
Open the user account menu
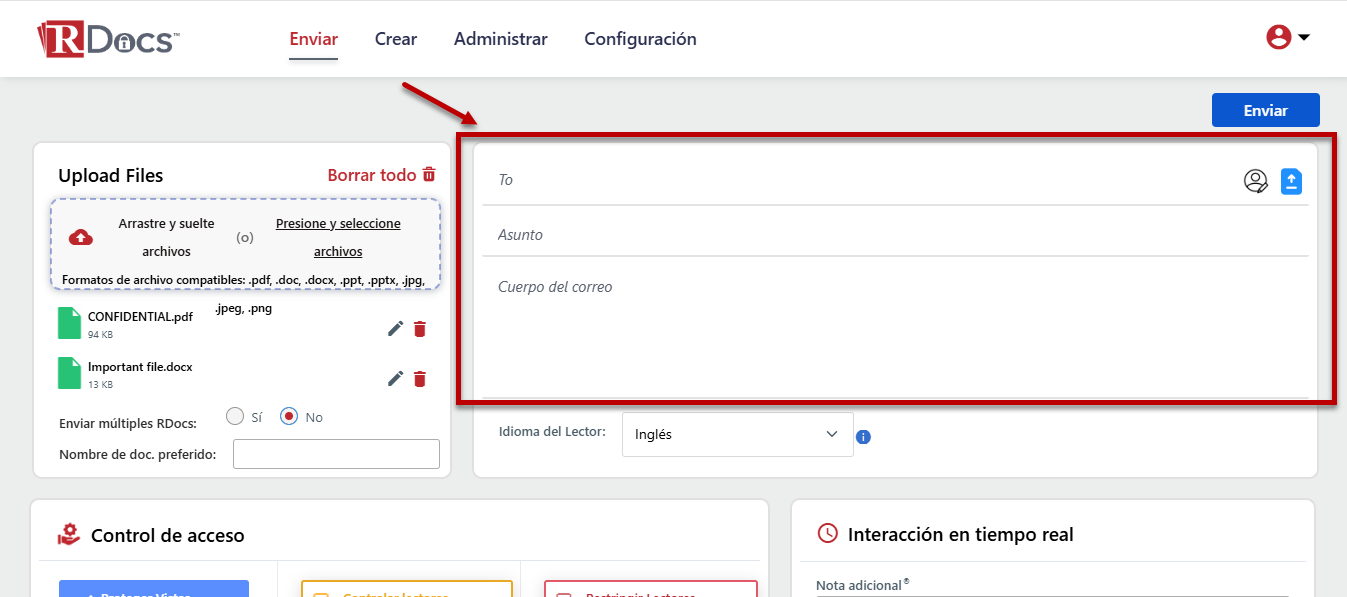[x=1288, y=38]
